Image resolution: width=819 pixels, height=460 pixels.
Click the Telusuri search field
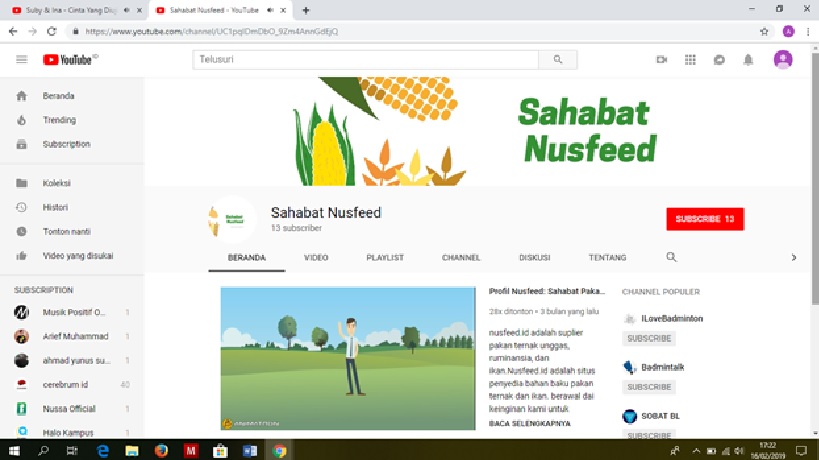click(x=366, y=60)
